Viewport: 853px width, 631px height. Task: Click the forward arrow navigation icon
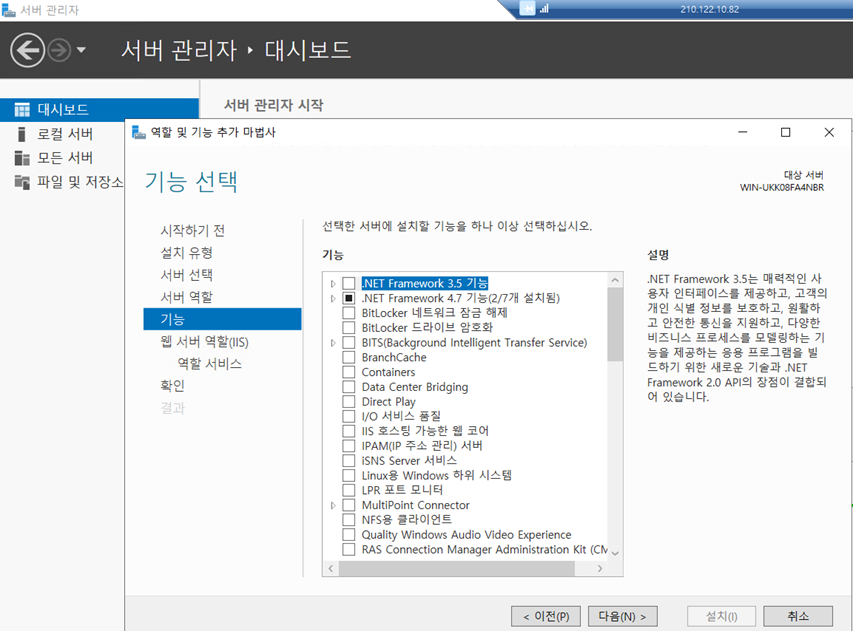tap(60, 50)
